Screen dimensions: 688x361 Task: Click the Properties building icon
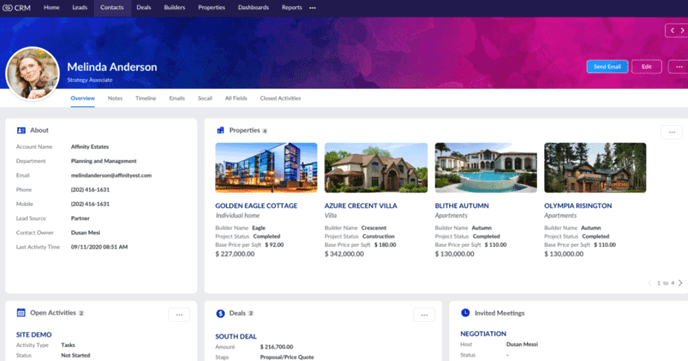coord(221,130)
